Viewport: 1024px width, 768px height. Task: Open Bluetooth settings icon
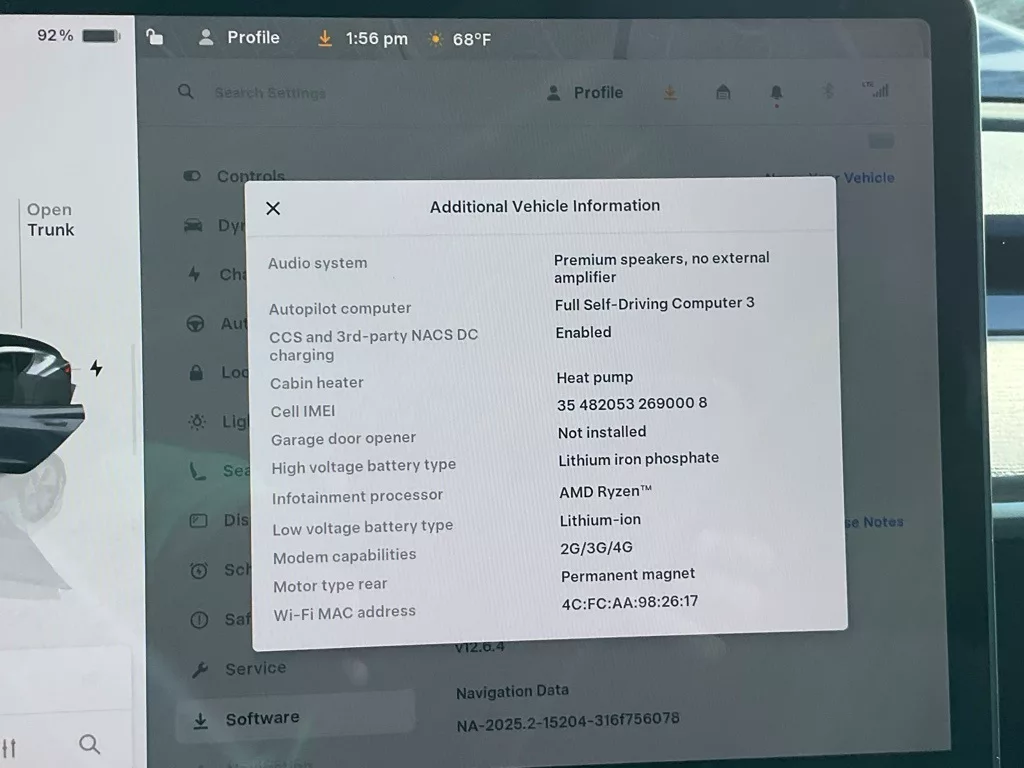pos(828,91)
